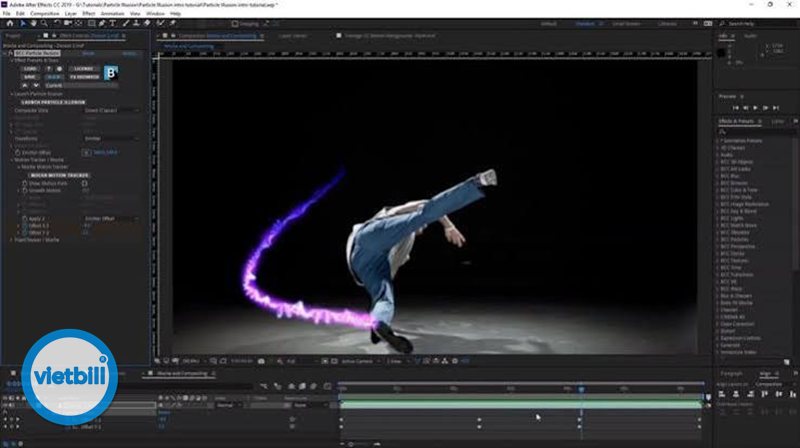Viewport: 800px width, 448px height.
Task: Select the Roto Brush tool
Action: 160,23
